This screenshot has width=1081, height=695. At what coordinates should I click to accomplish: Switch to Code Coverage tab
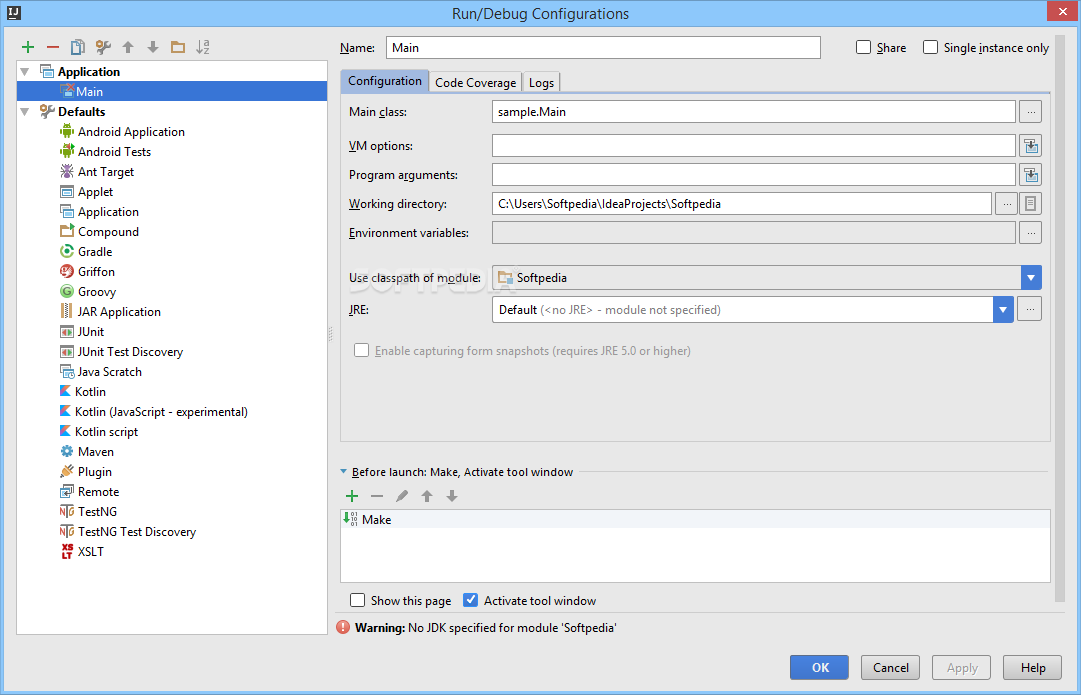point(476,82)
